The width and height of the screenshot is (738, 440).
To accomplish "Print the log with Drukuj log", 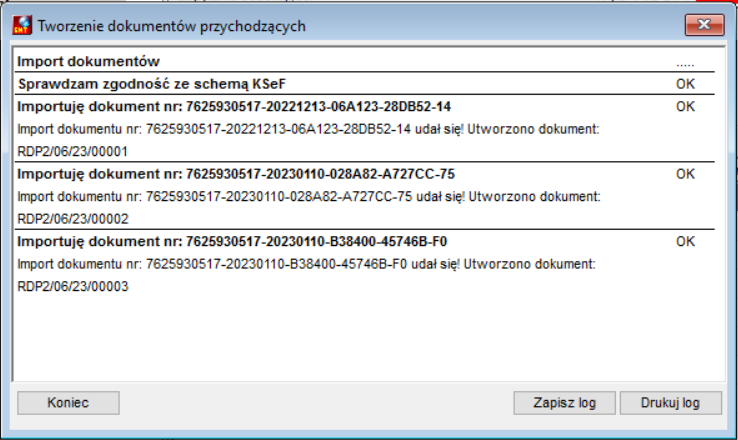I will 670,403.
